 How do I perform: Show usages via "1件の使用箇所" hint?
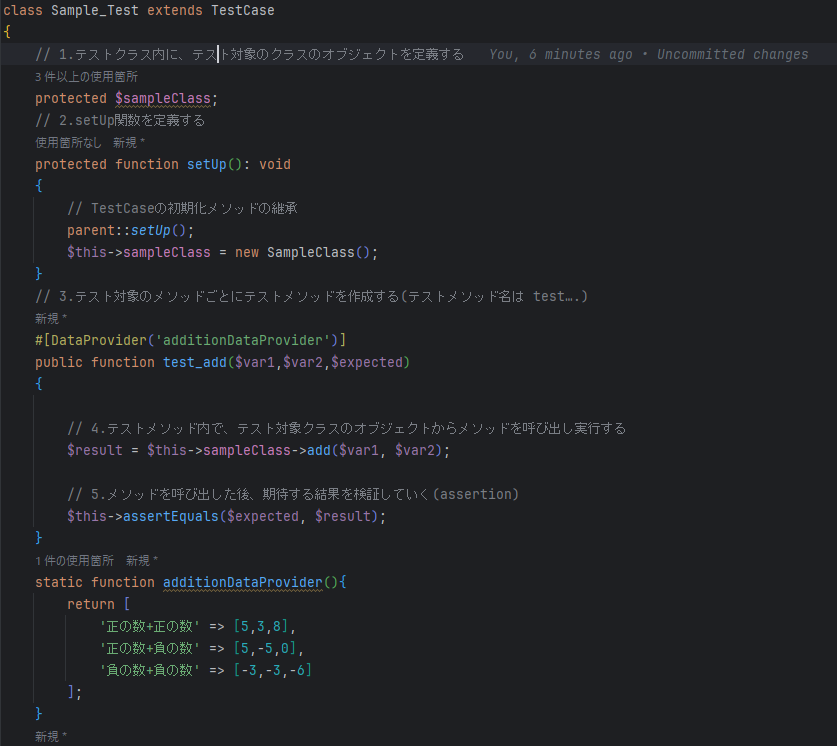coord(75,560)
